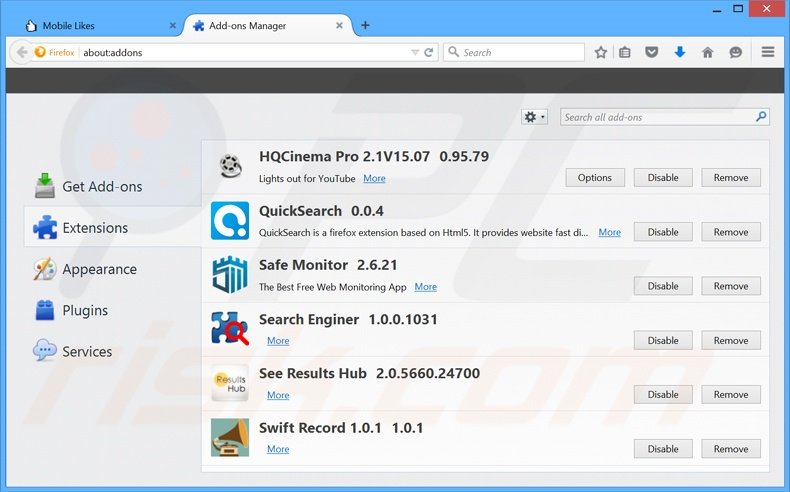The image size is (790, 492).
Task: Close the Mobile Likes tab
Action: (x=173, y=25)
